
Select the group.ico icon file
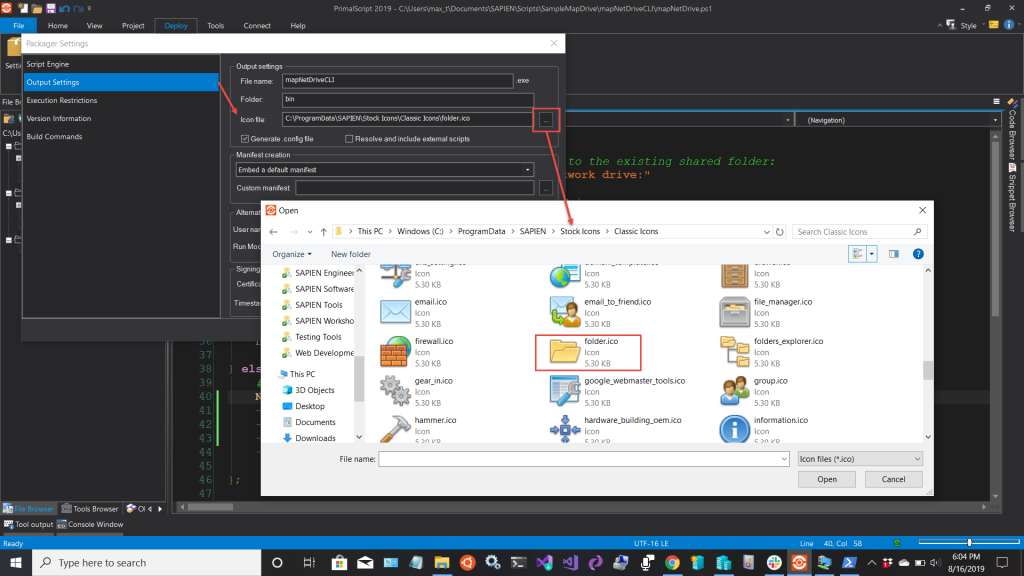754,391
